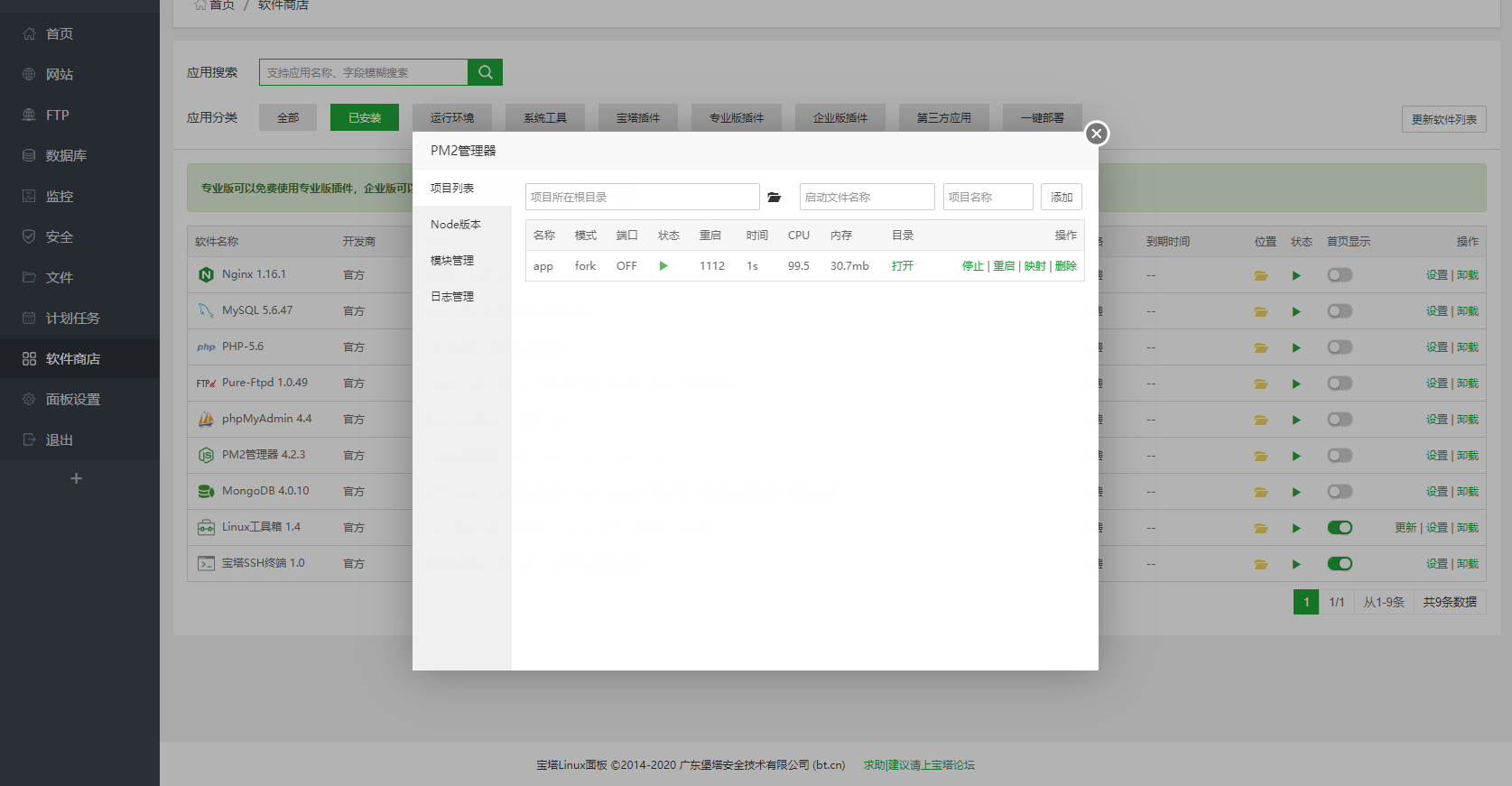Toggle homepage display for PHP-5.6

(1340, 347)
